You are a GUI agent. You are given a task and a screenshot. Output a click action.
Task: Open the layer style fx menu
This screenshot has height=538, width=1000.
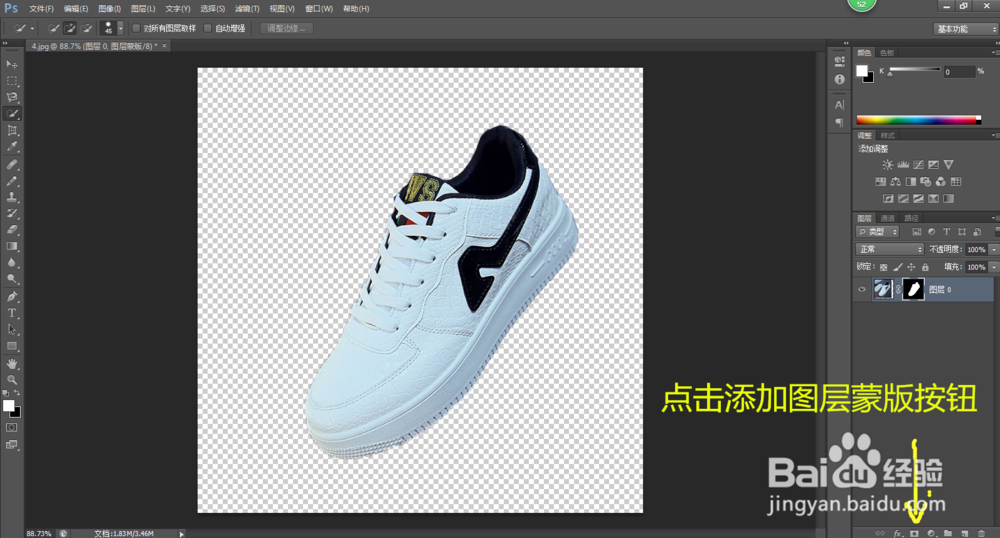897,533
